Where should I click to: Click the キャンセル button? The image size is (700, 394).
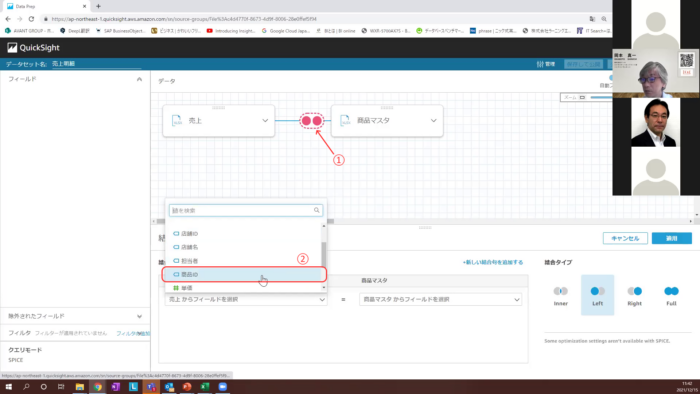[x=625, y=238]
